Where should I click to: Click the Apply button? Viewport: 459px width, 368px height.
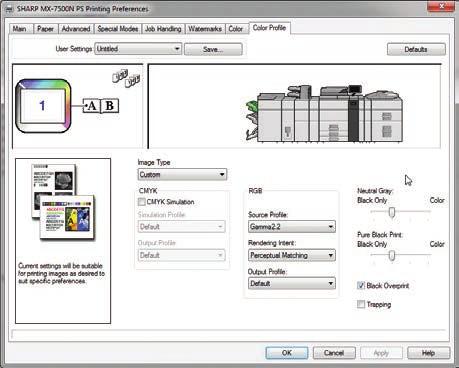381,353
